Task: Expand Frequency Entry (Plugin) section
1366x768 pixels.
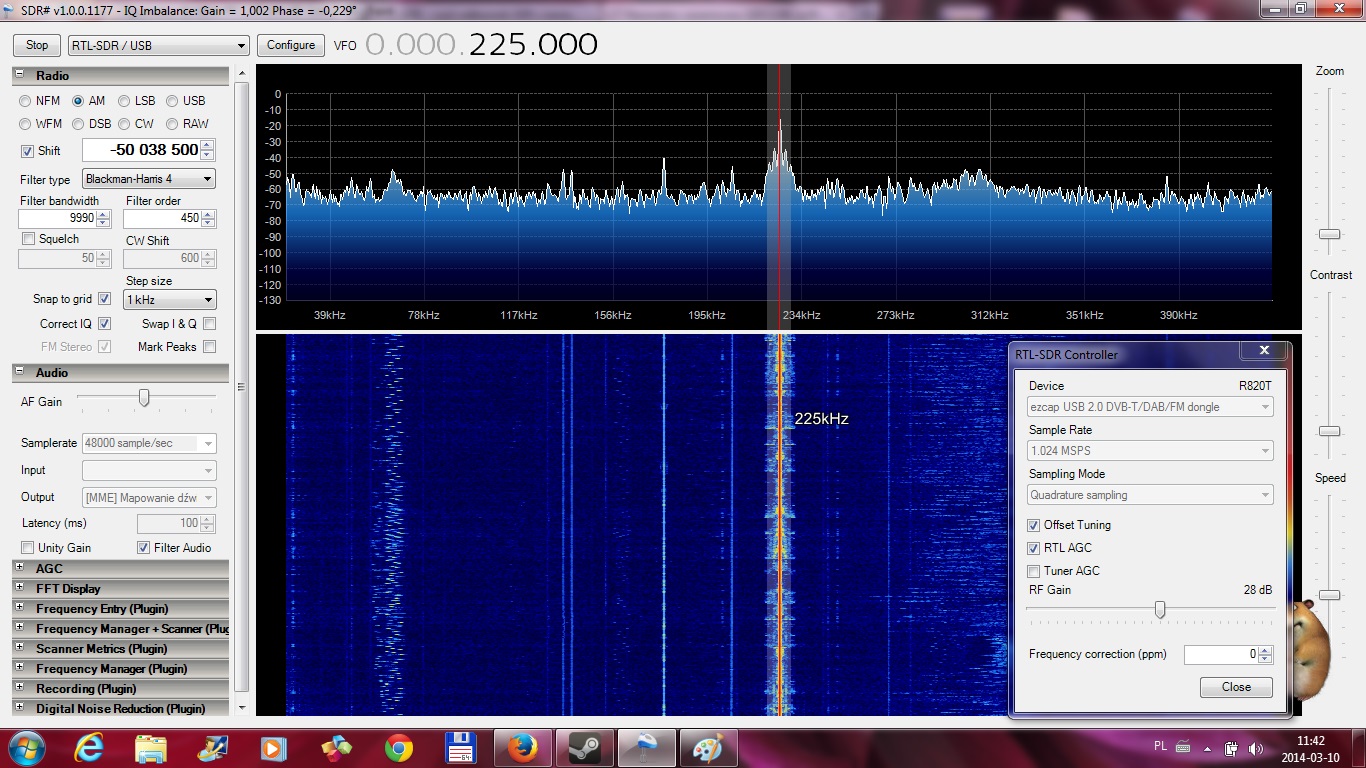Action: 19,607
